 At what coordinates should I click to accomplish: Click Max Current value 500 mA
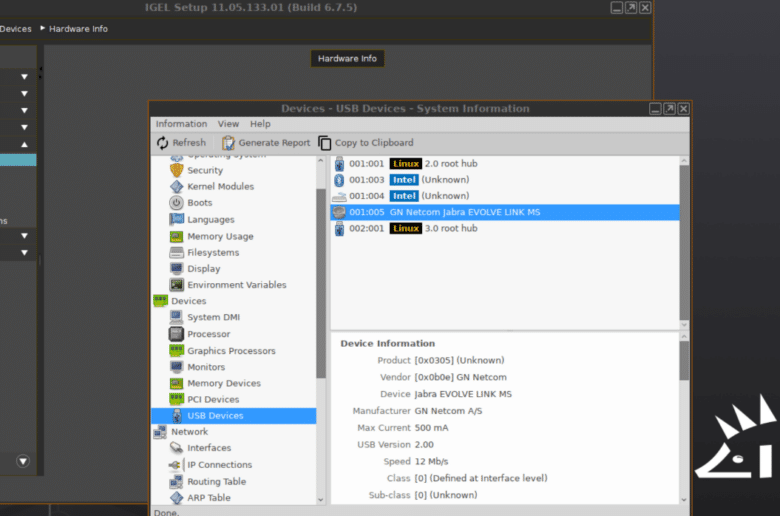(431, 428)
